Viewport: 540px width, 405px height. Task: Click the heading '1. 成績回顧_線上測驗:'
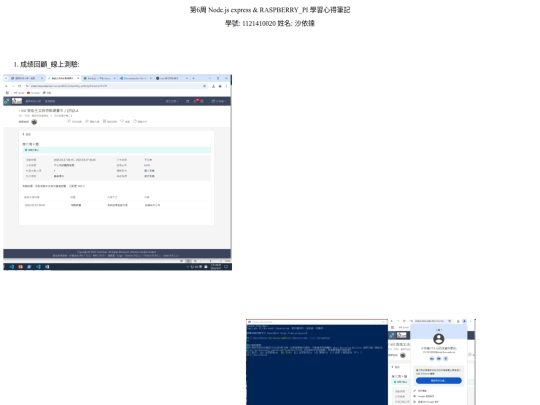click(x=46, y=64)
